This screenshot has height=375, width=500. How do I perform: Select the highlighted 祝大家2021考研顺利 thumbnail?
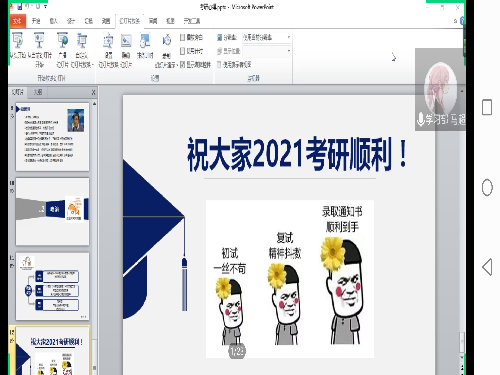click(x=52, y=351)
